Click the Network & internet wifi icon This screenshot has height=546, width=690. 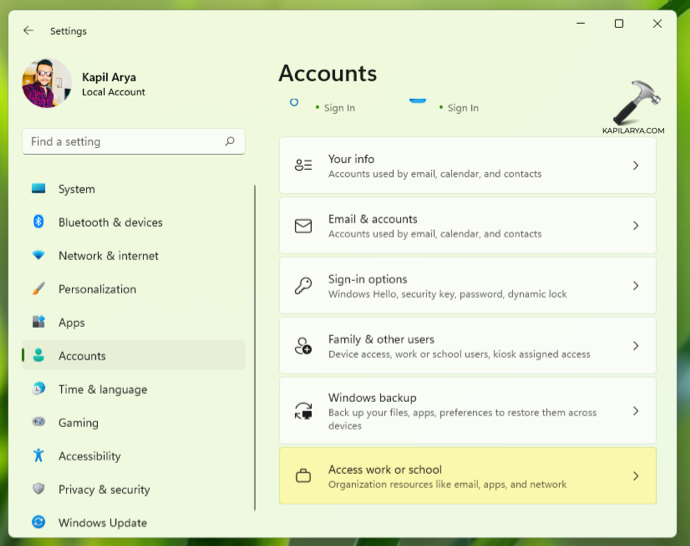[x=39, y=255]
